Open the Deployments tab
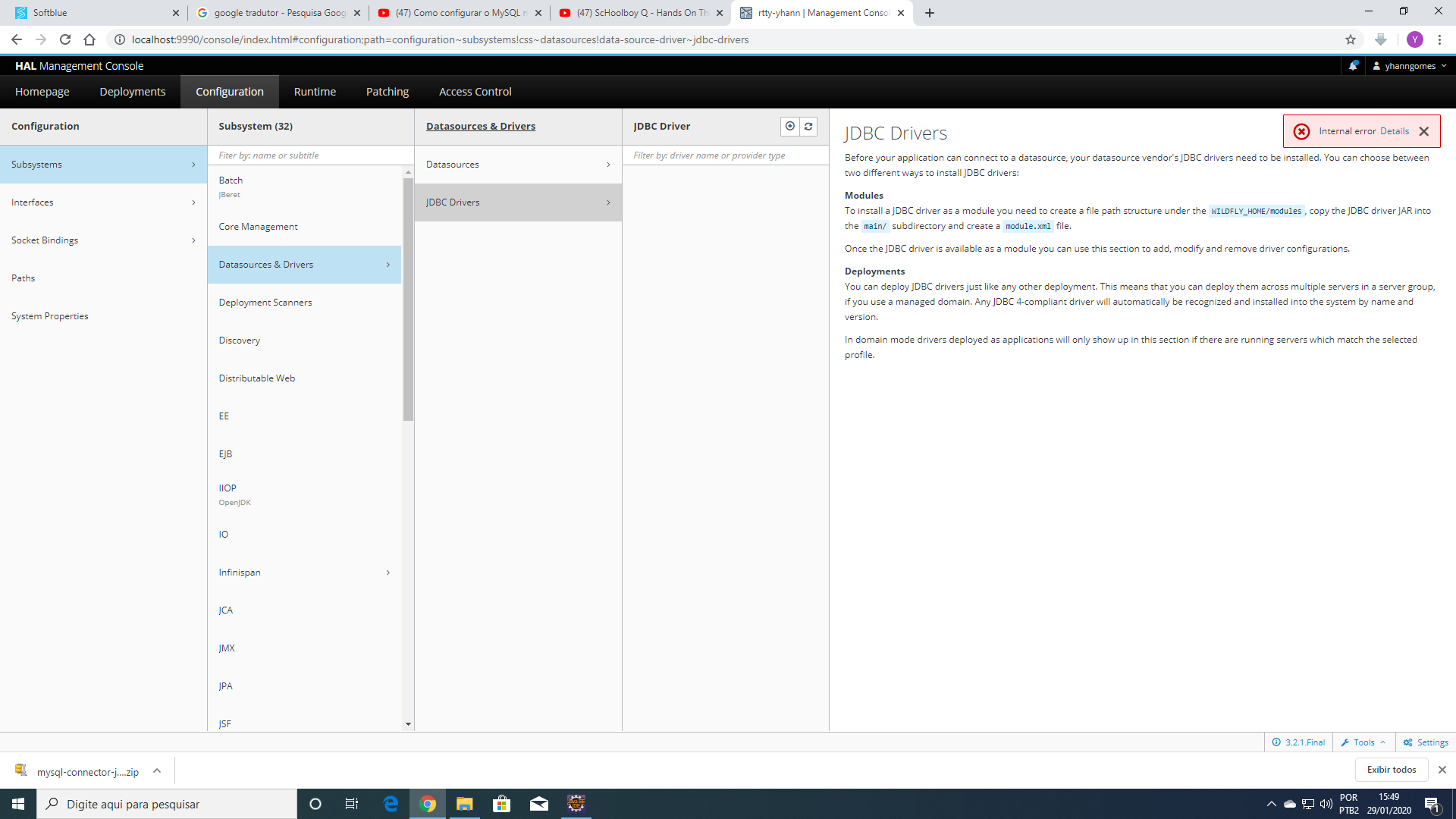The width and height of the screenshot is (1456, 819). pyautogui.click(x=133, y=92)
